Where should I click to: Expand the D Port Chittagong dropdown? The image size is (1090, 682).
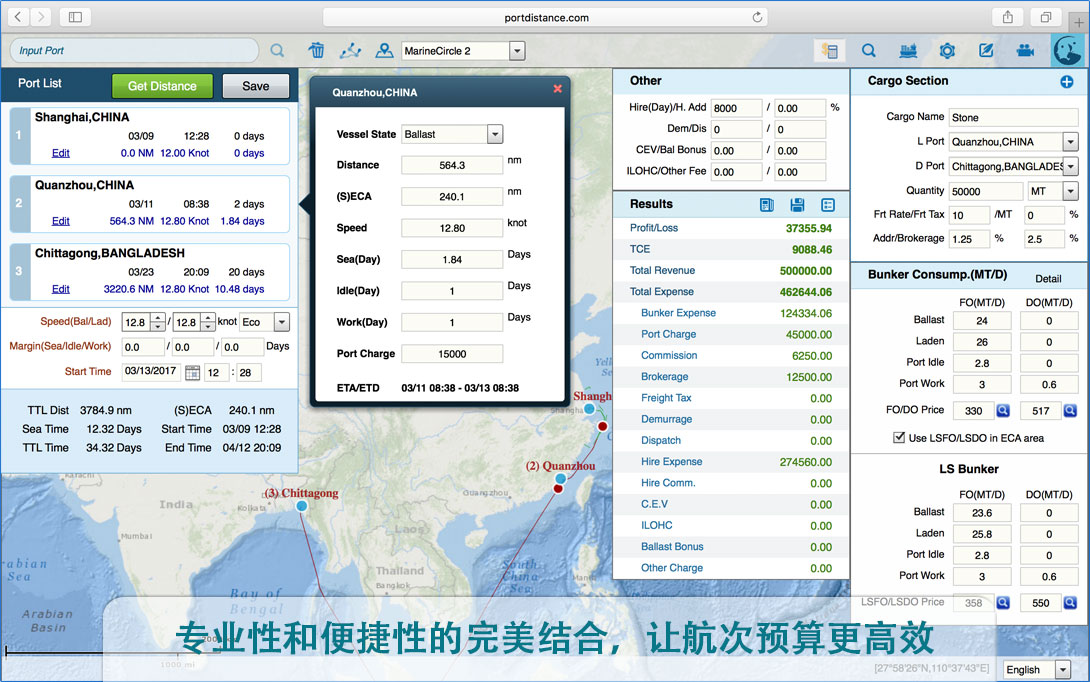point(1071,166)
